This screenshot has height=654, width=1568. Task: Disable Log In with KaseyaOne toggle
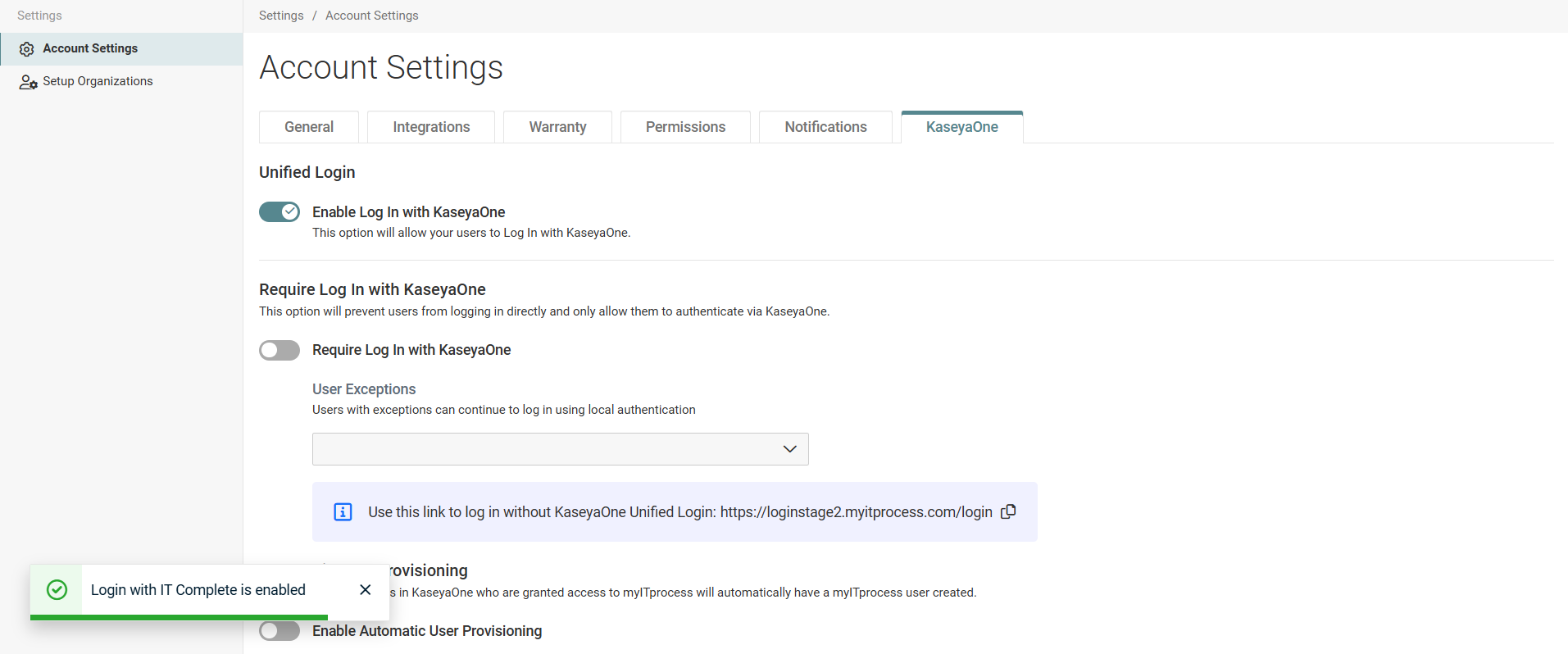(x=280, y=212)
